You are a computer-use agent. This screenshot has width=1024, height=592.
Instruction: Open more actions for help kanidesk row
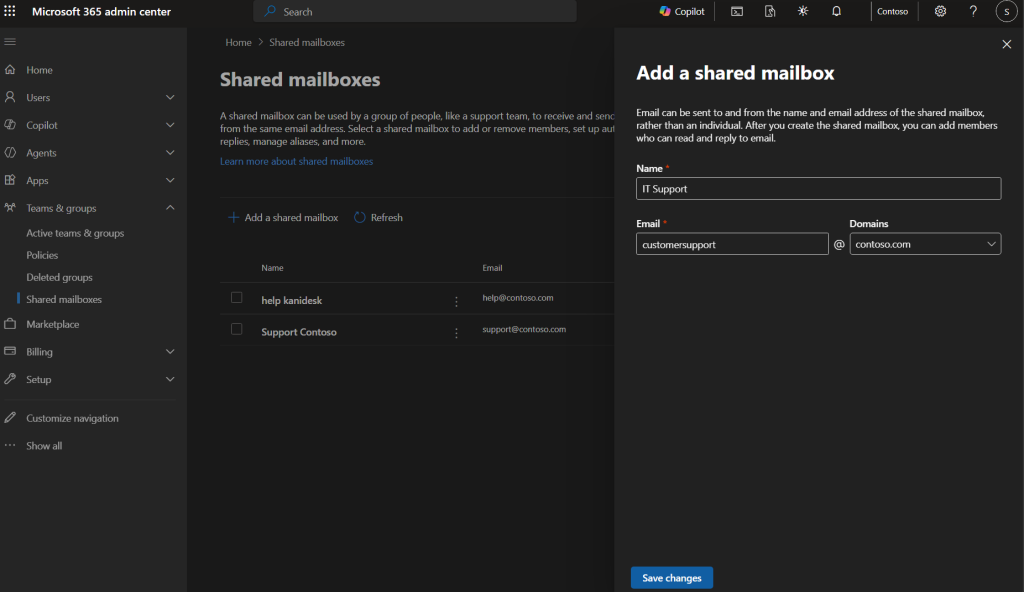[x=456, y=301]
